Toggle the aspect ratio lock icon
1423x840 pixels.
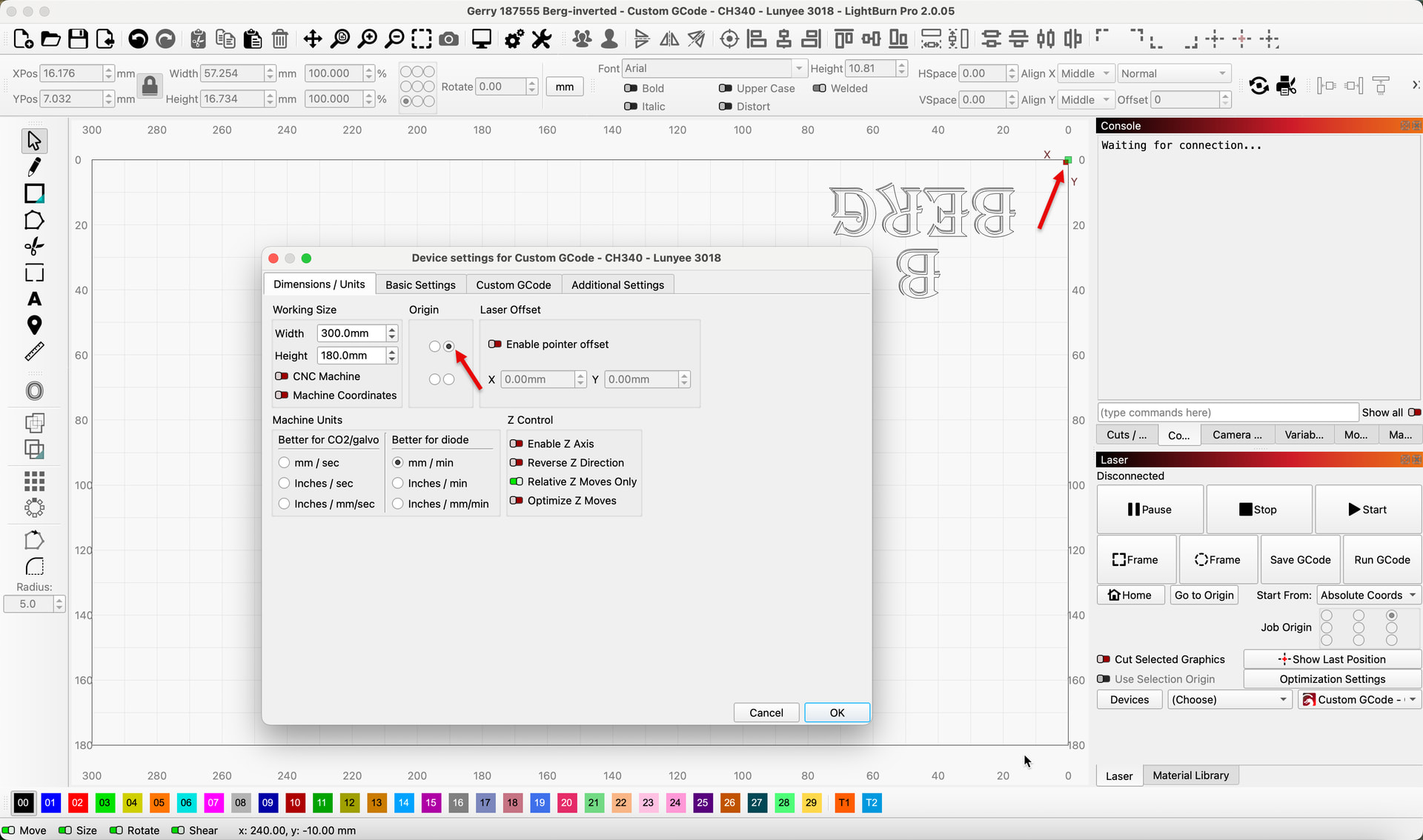[x=150, y=87]
